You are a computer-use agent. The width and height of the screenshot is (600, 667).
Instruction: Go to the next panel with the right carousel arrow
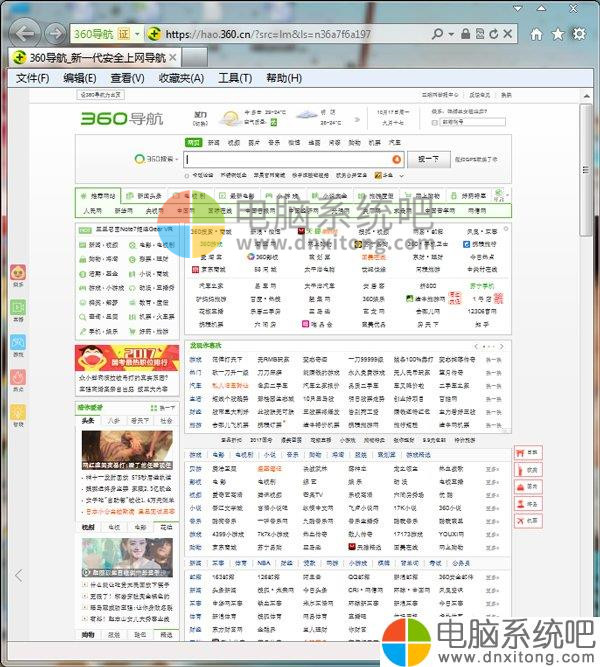502,346
